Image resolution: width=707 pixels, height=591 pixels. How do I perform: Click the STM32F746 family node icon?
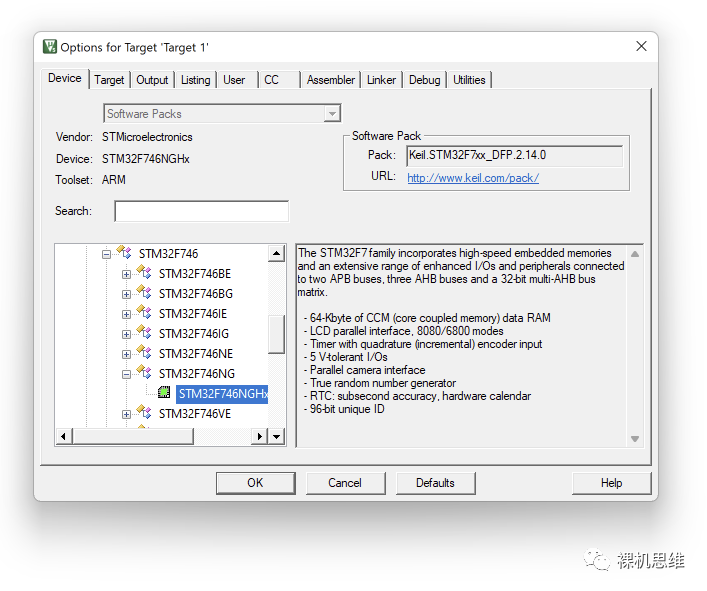point(124,252)
